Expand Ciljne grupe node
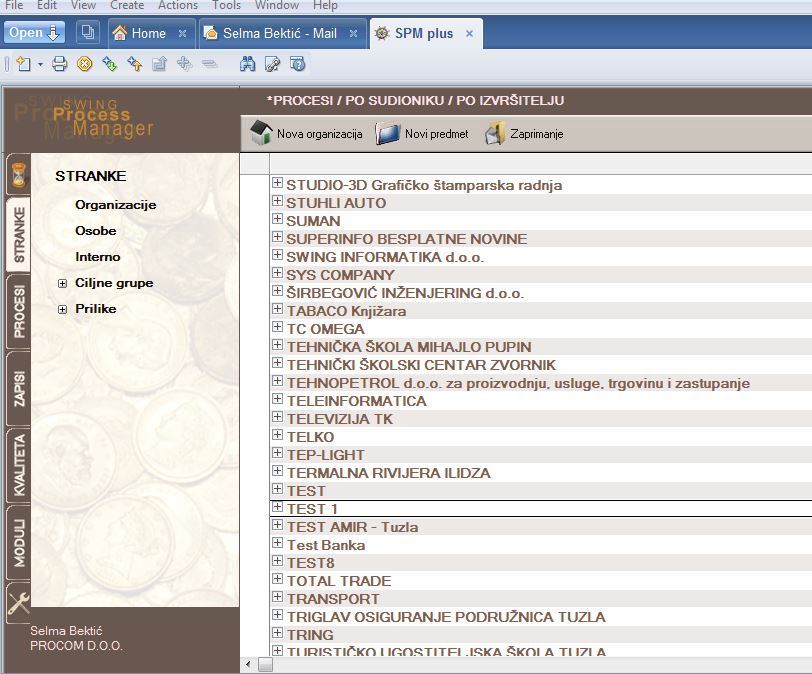The width and height of the screenshot is (812, 674). tap(62, 284)
